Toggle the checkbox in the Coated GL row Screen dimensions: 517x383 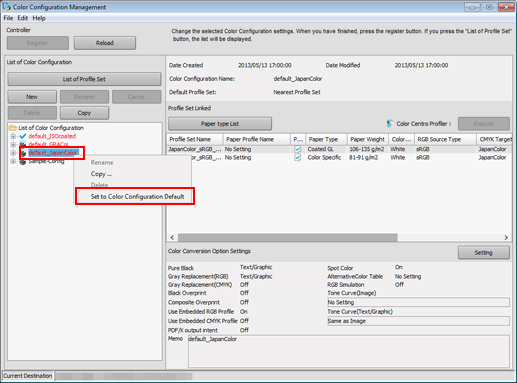[x=298, y=149]
